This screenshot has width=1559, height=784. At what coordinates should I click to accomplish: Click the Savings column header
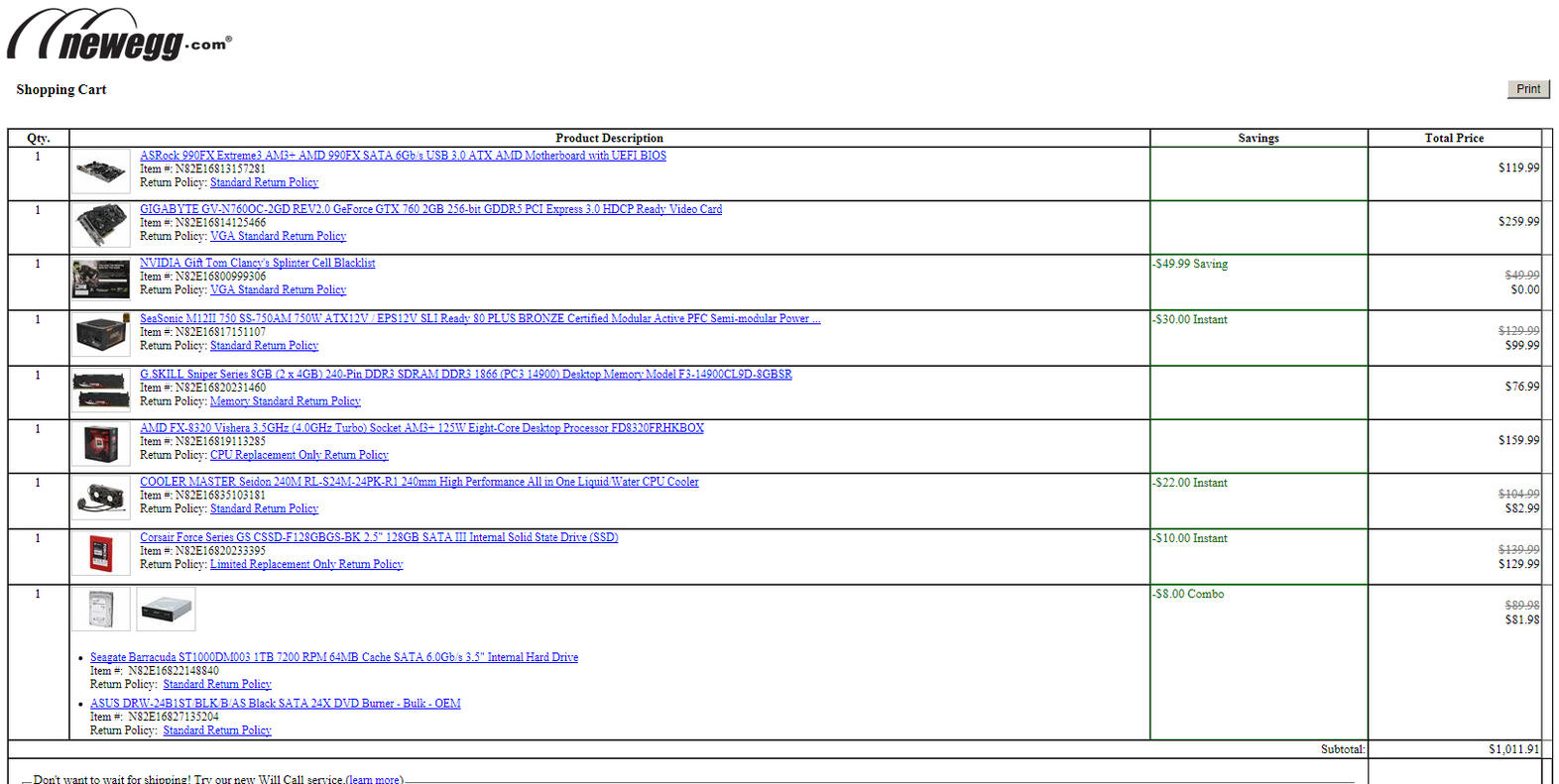pyautogui.click(x=1259, y=138)
